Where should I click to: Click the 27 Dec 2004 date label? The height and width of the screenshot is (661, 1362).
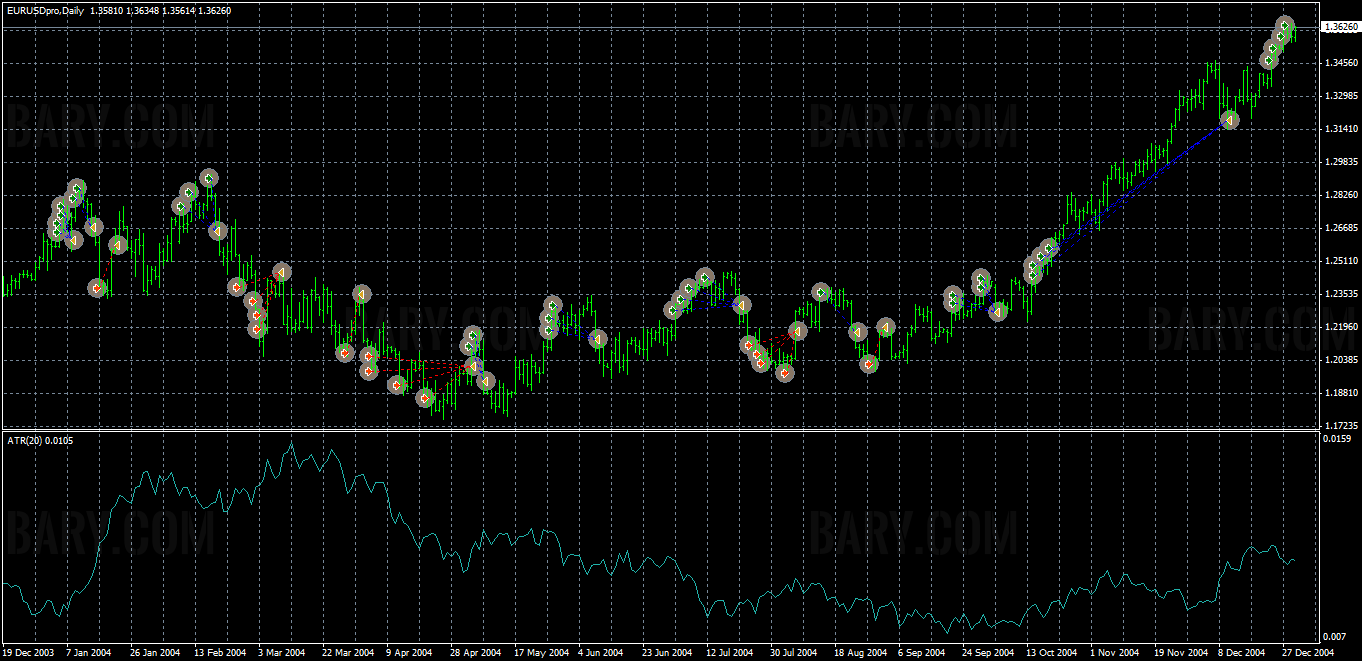click(x=1307, y=652)
